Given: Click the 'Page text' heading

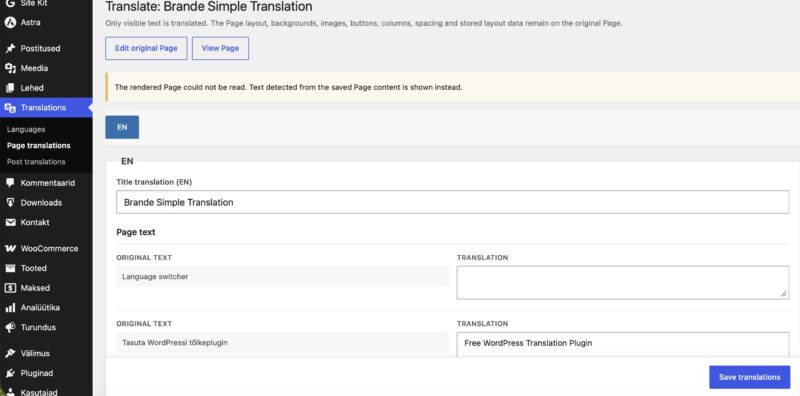Looking at the screenshot, I should pyautogui.click(x=136, y=232).
